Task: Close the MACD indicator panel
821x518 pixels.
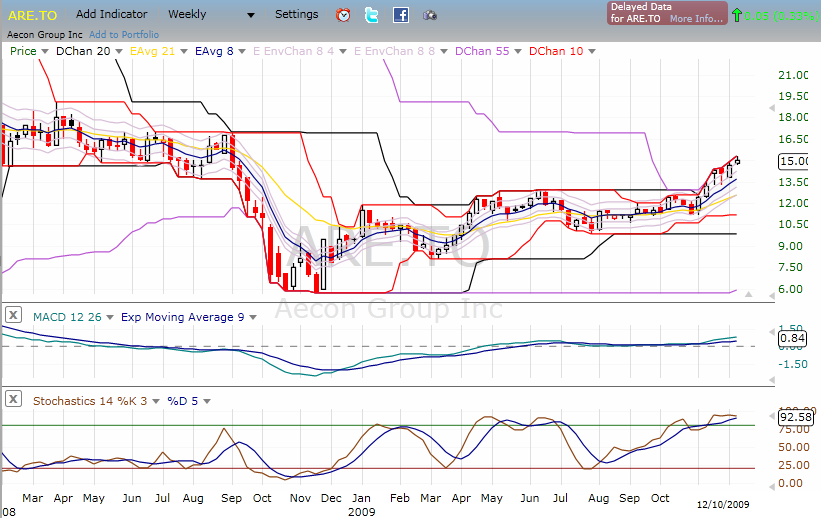Action: pos(13,315)
